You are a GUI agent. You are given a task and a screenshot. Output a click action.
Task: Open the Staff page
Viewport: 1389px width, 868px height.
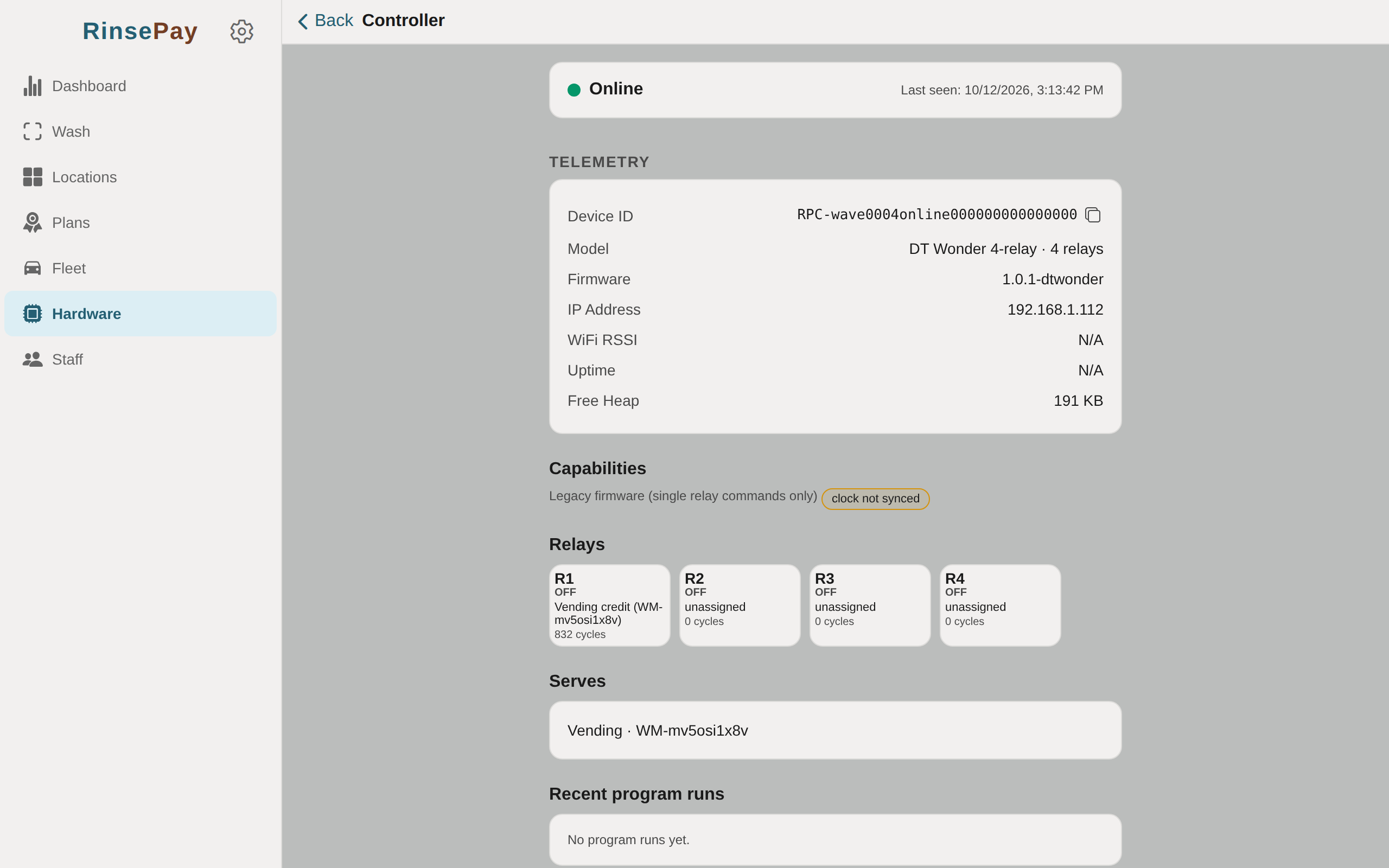coord(141,359)
